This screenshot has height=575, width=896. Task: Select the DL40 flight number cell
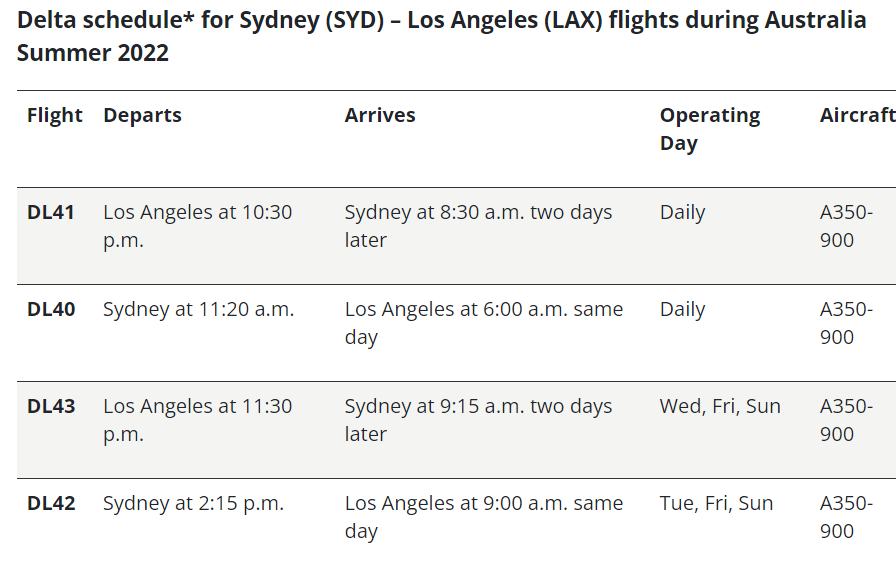pos(51,310)
